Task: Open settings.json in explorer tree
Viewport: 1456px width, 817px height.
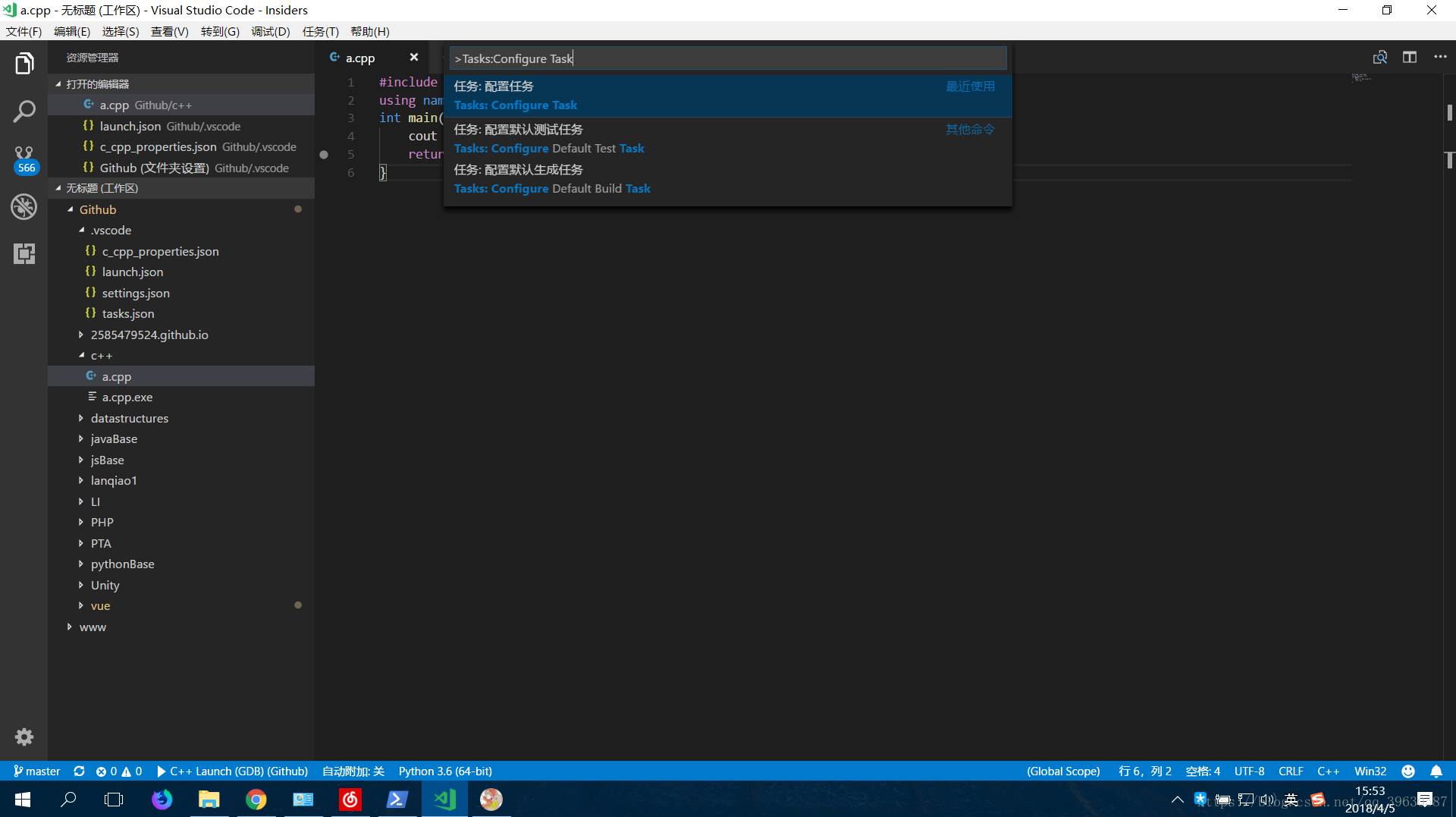Action: point(136,293)
